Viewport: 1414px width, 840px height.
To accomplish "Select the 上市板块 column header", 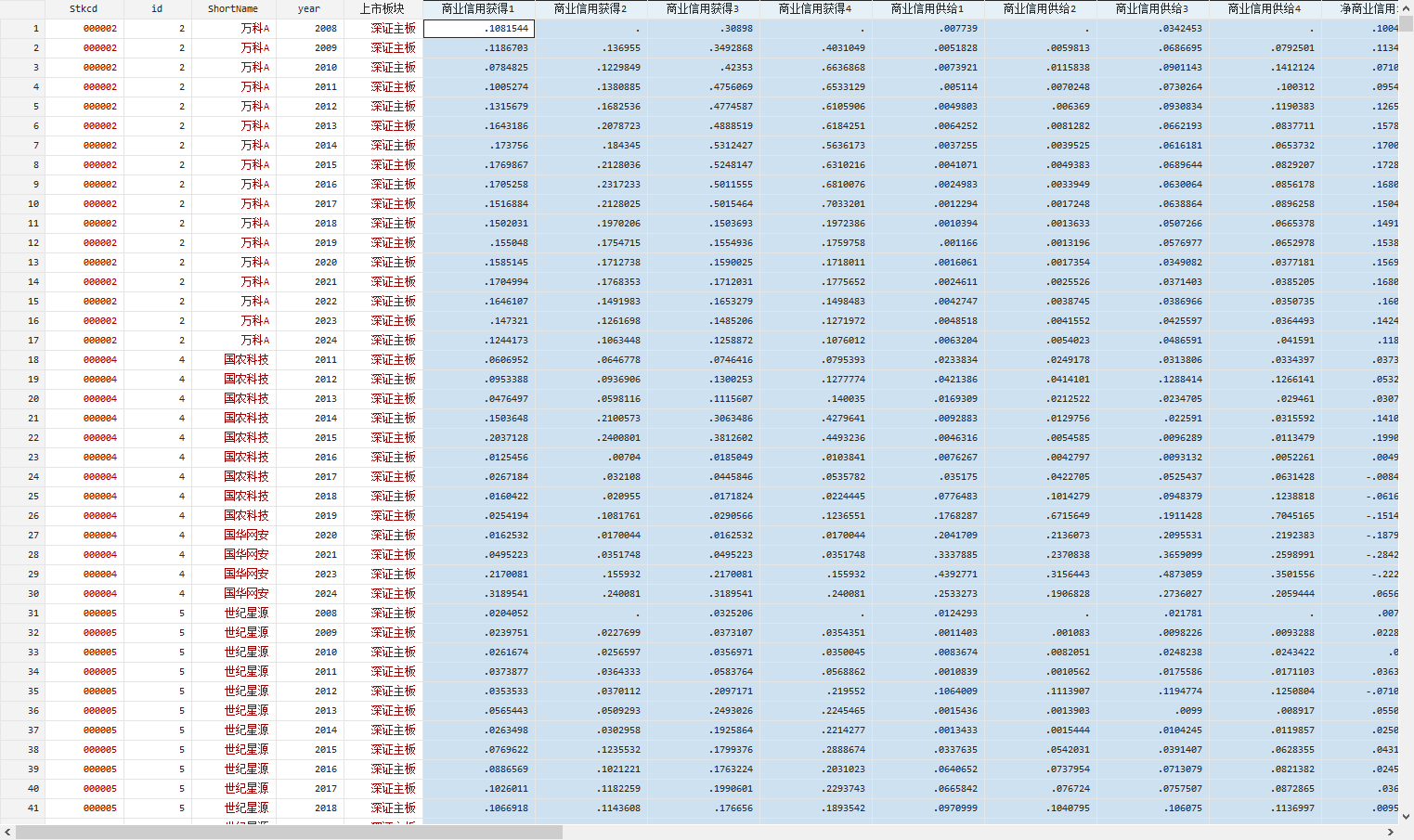I will coord(383,8).
